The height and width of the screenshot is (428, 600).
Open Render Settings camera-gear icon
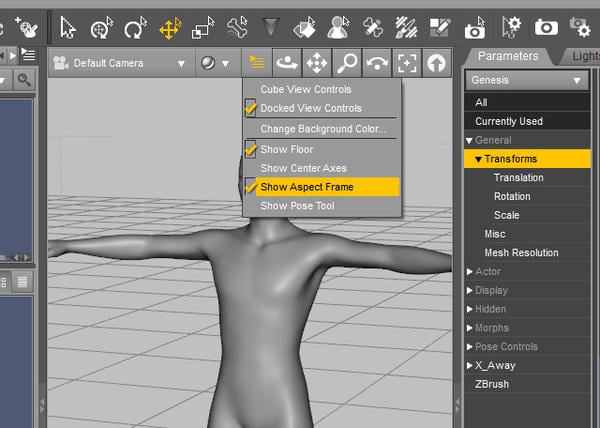[x=580, y=28]
